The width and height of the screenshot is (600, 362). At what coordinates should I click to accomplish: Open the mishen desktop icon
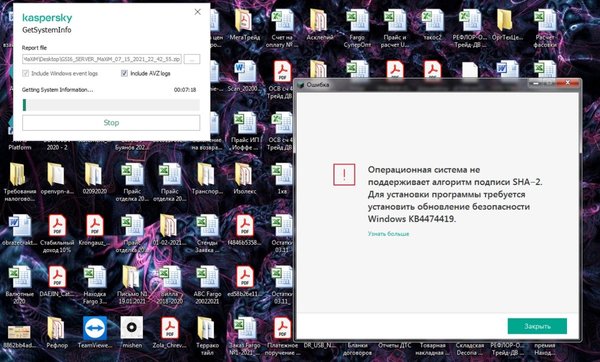[132, 328]
